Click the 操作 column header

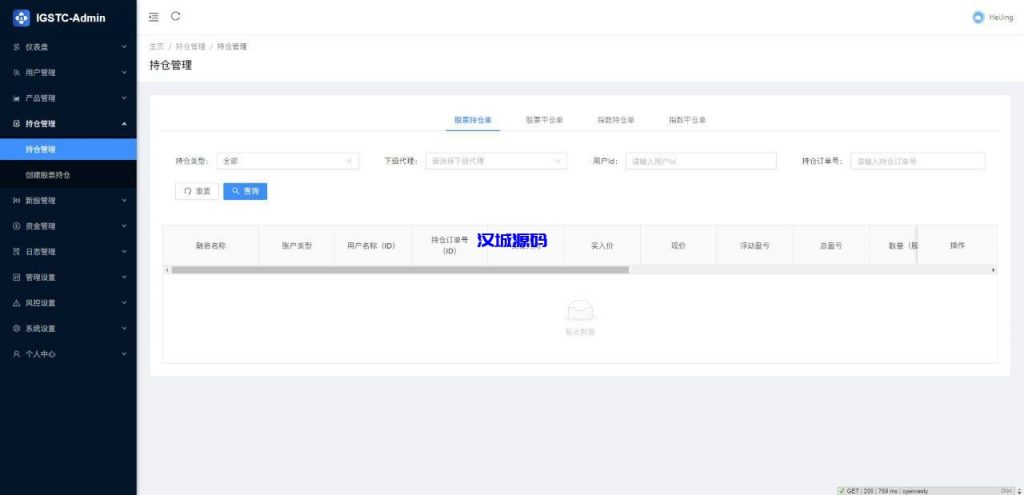coord(957,246)
